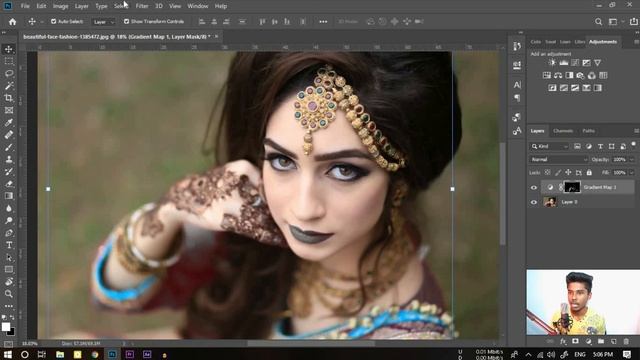Add a Brightness/Contrast adjustment

[x=552, y=62]
